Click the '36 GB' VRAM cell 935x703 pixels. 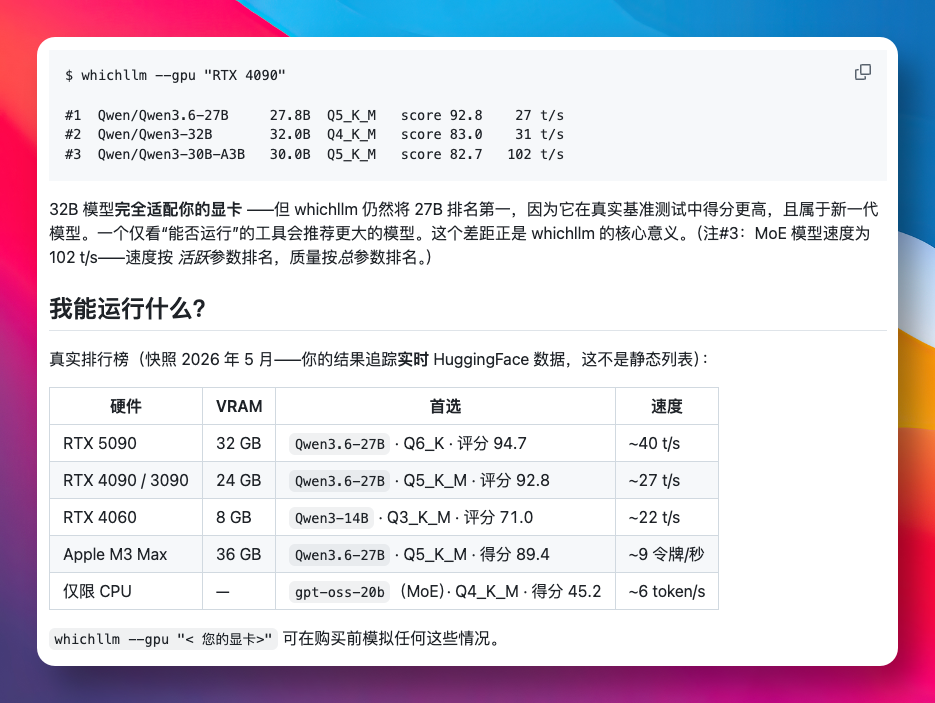(239, 554)
